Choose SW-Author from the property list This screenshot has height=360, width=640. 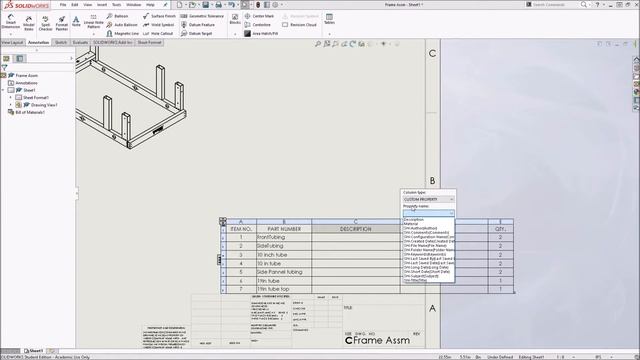pos(420,228)
